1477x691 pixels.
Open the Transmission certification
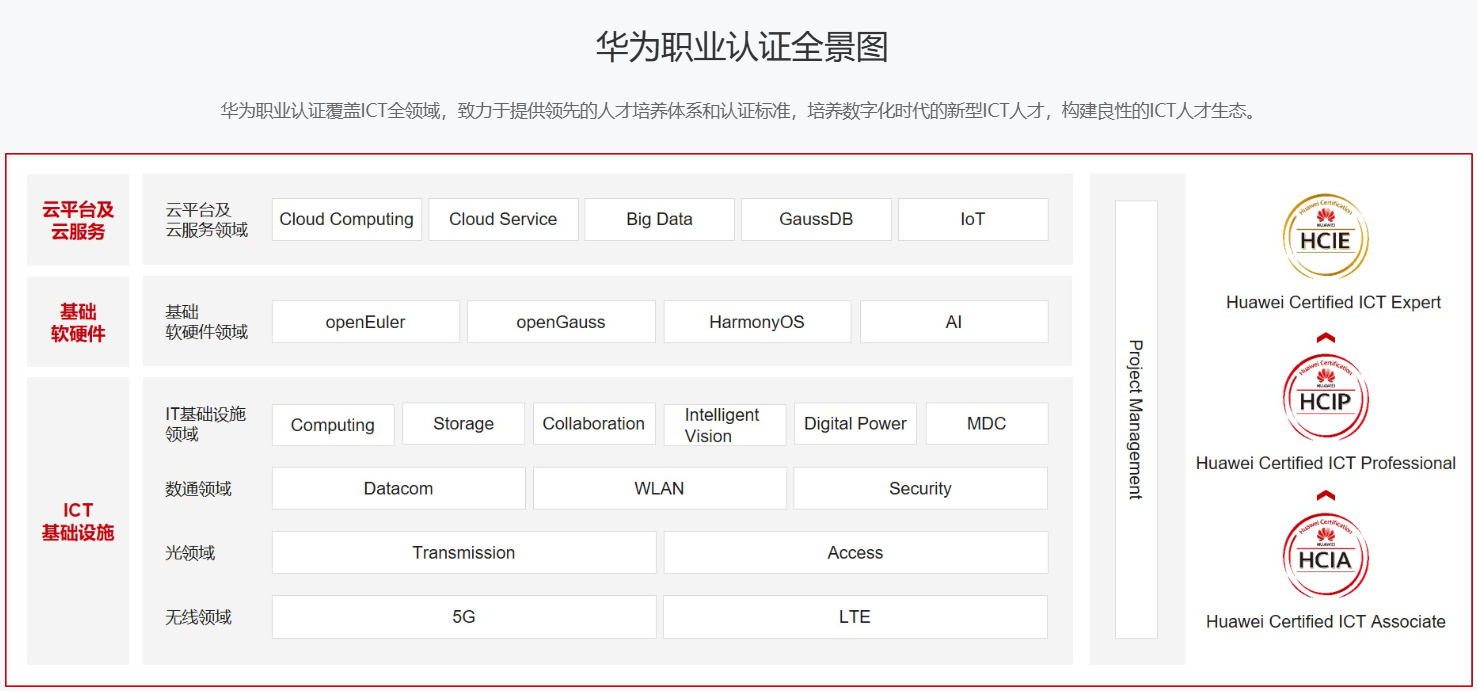(464, 552)
